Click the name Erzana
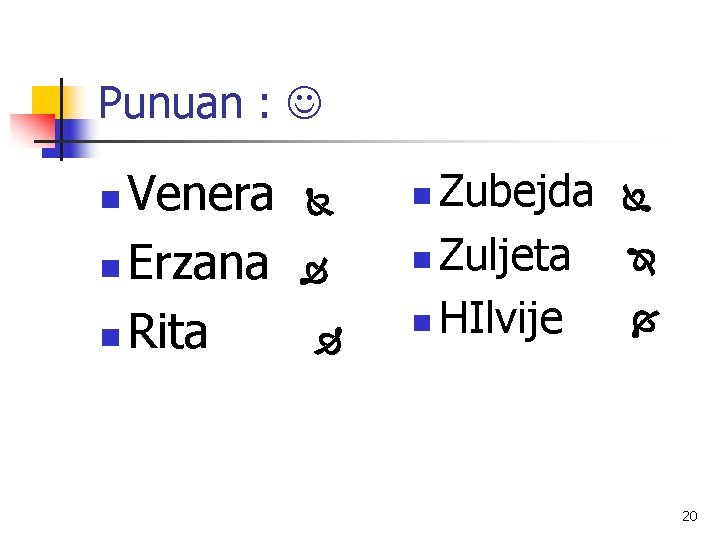Screen dimensions: 720x540 (x=199, y=264)
